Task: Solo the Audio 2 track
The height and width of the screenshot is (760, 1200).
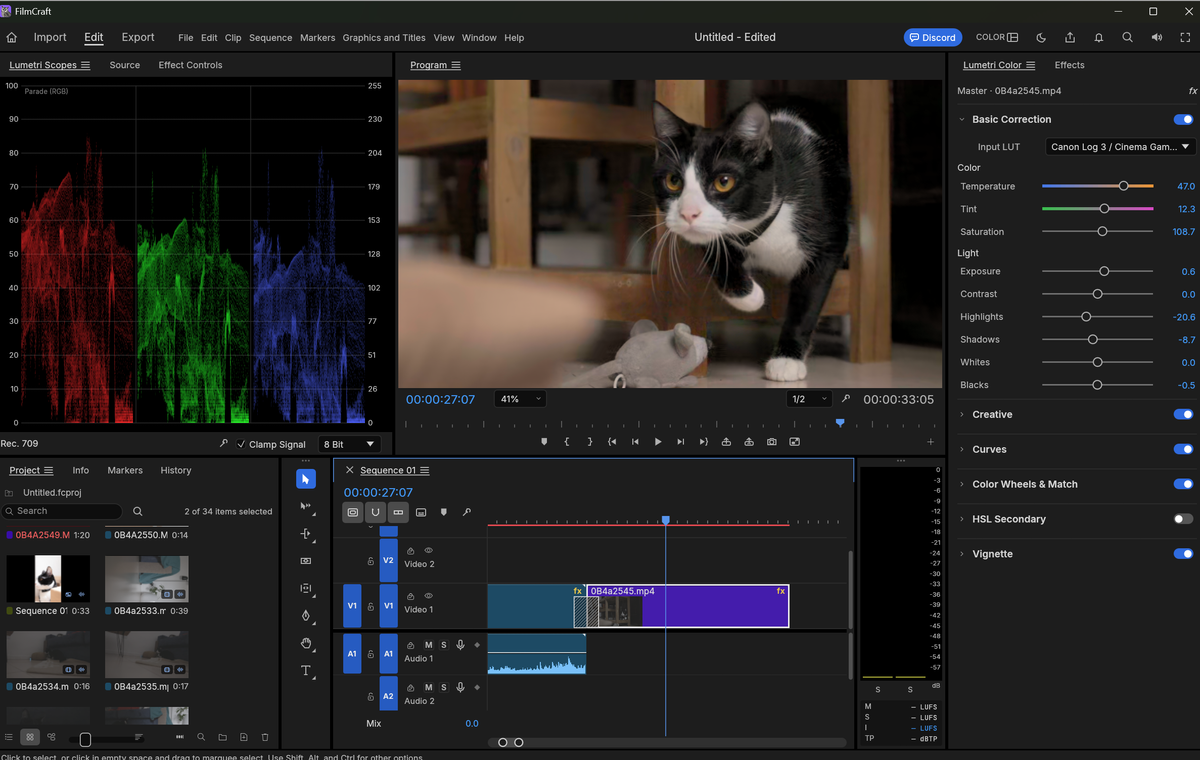Action: (444, 687)
